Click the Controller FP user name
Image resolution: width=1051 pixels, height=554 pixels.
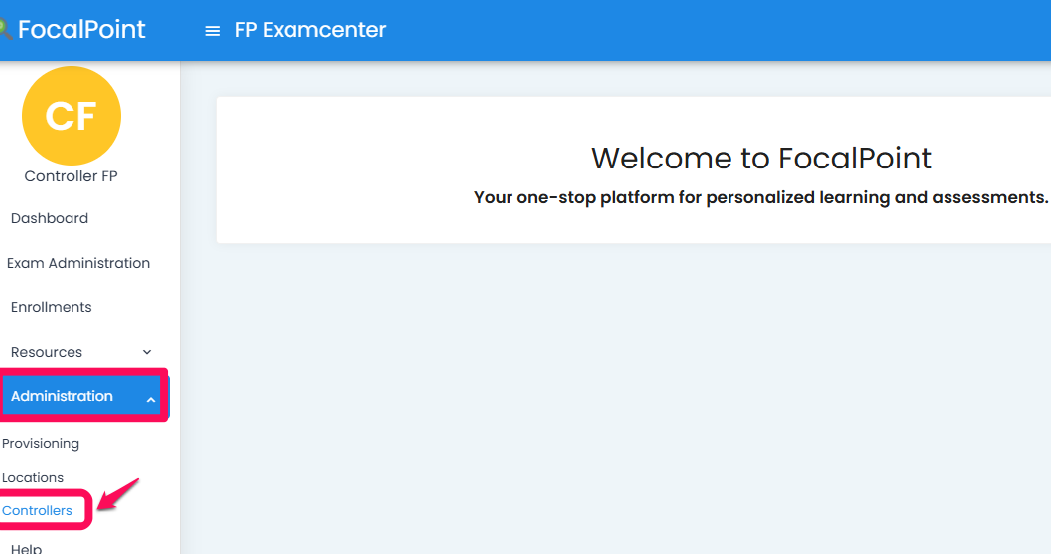(x=71, y=176)
